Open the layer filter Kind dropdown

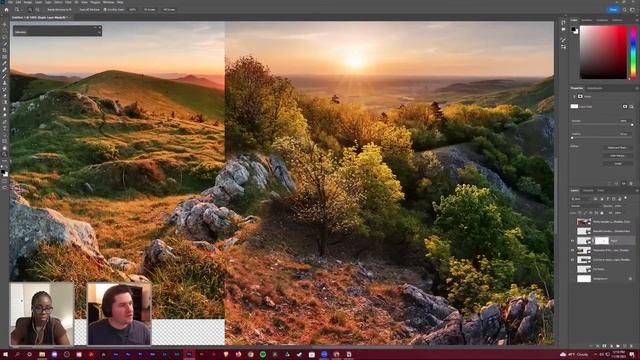pos(581,199)
